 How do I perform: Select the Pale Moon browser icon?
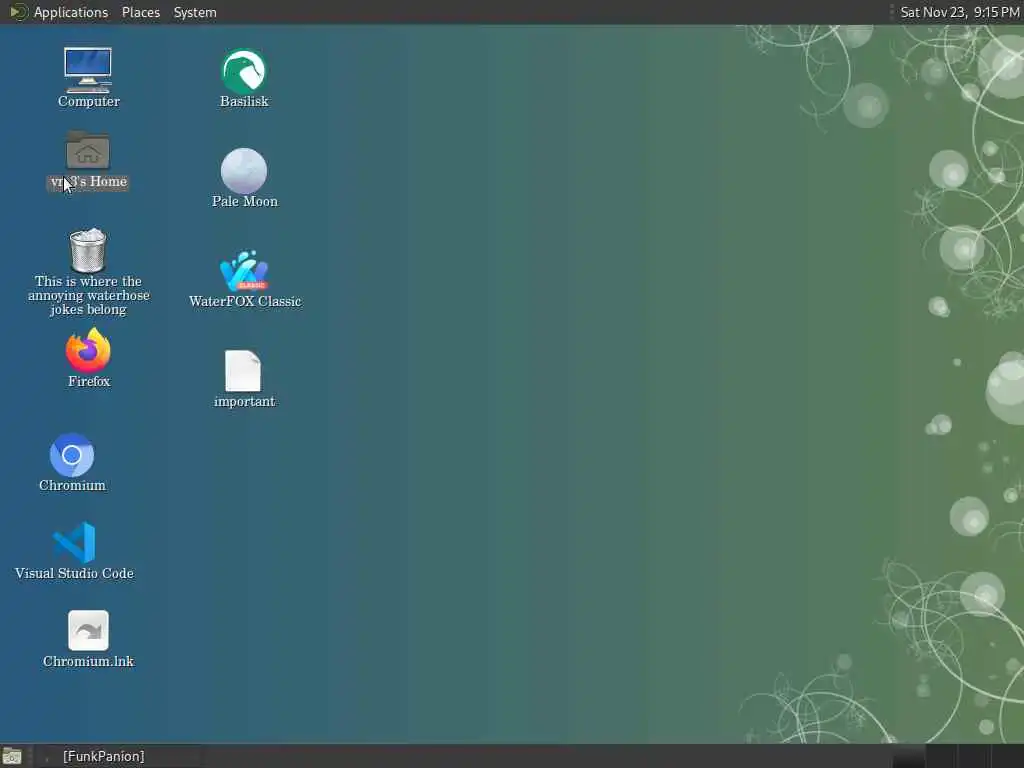[x=244, y=171]
